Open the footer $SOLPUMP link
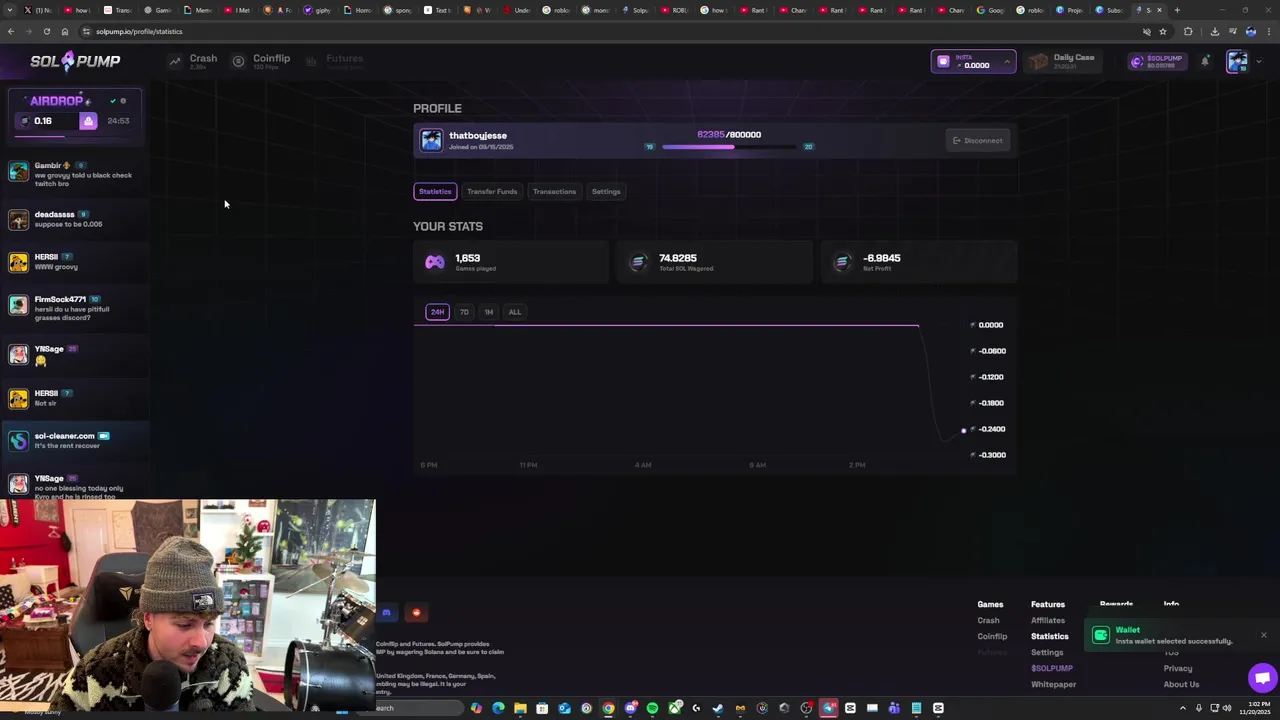Viewport: 1280px width, 720px height. [1052, 668]
